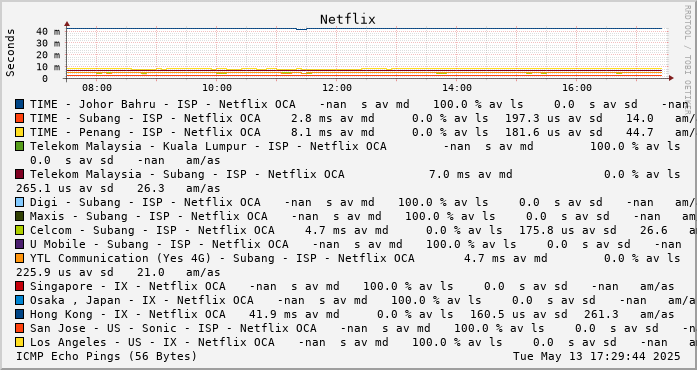
Task: Click the Osaka Japan blue legend swatch
Action: point(20,301)
